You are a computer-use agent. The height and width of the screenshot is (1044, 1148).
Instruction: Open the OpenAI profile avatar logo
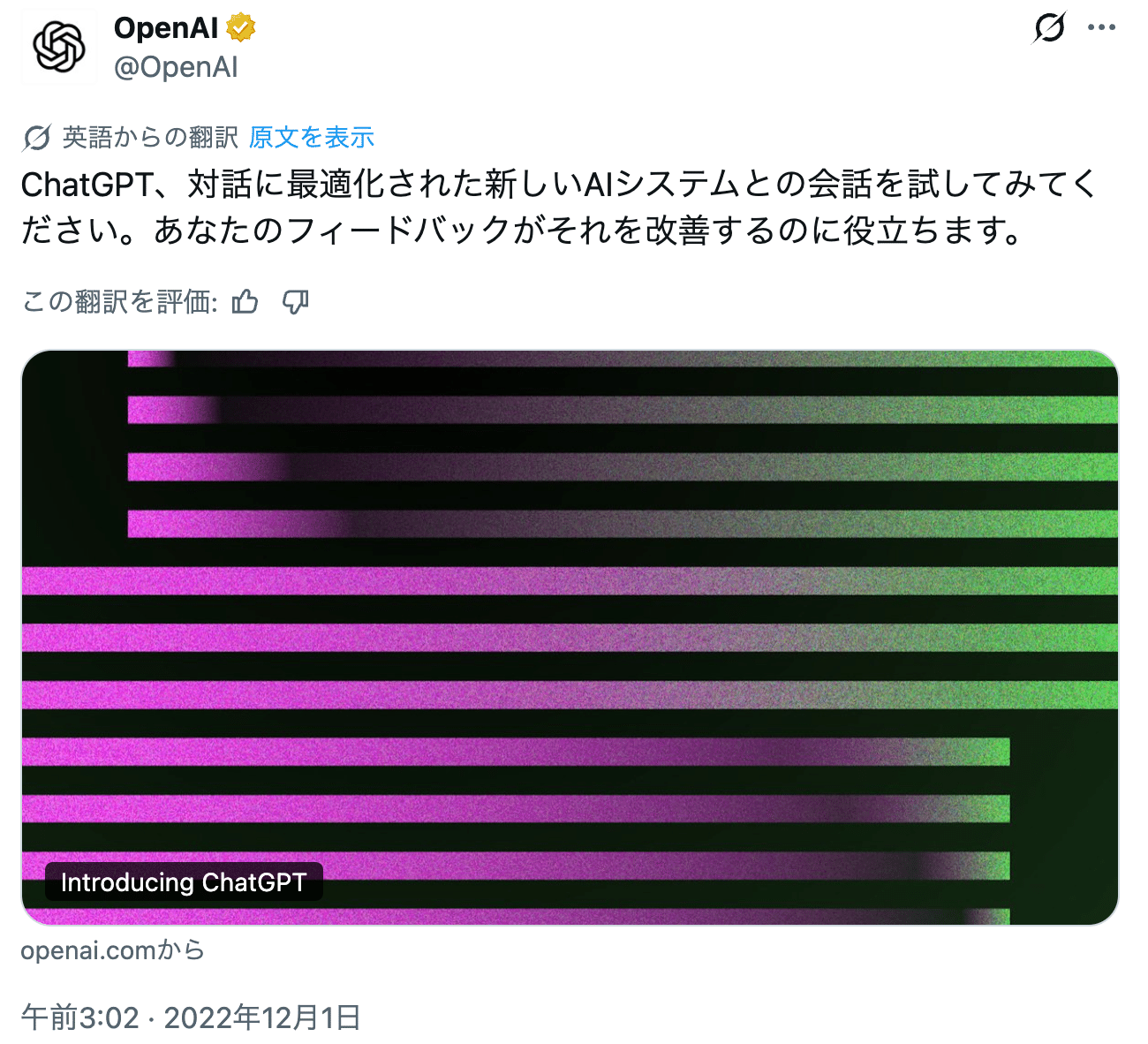pos(58,47)
